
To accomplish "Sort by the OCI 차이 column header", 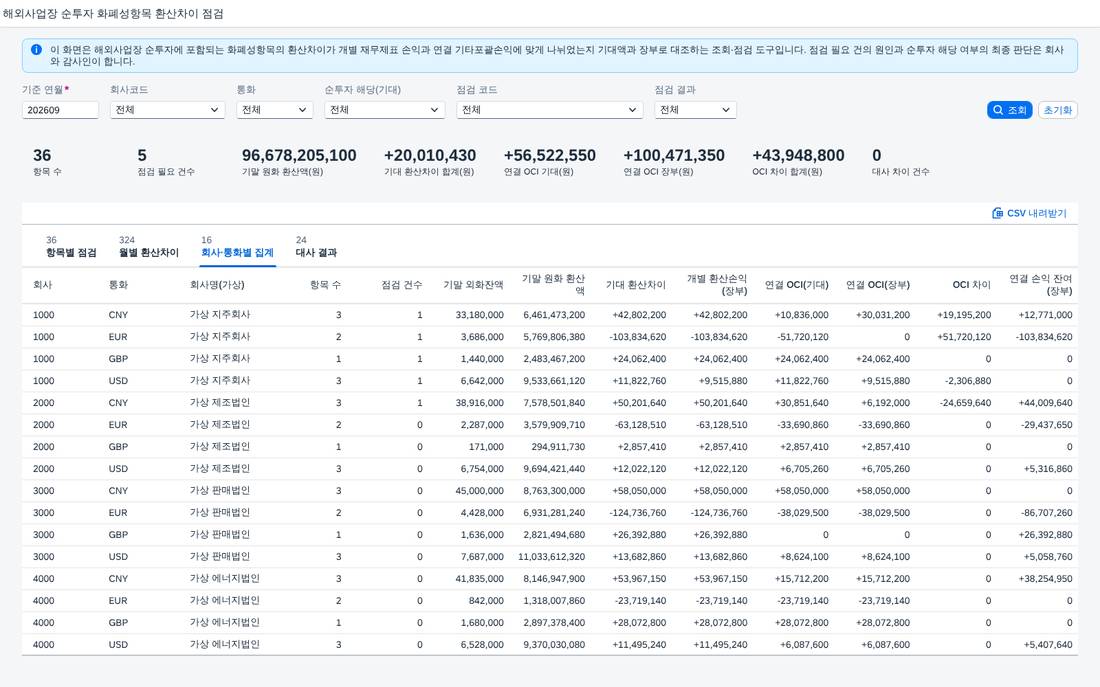I will [x=971, y=285].
